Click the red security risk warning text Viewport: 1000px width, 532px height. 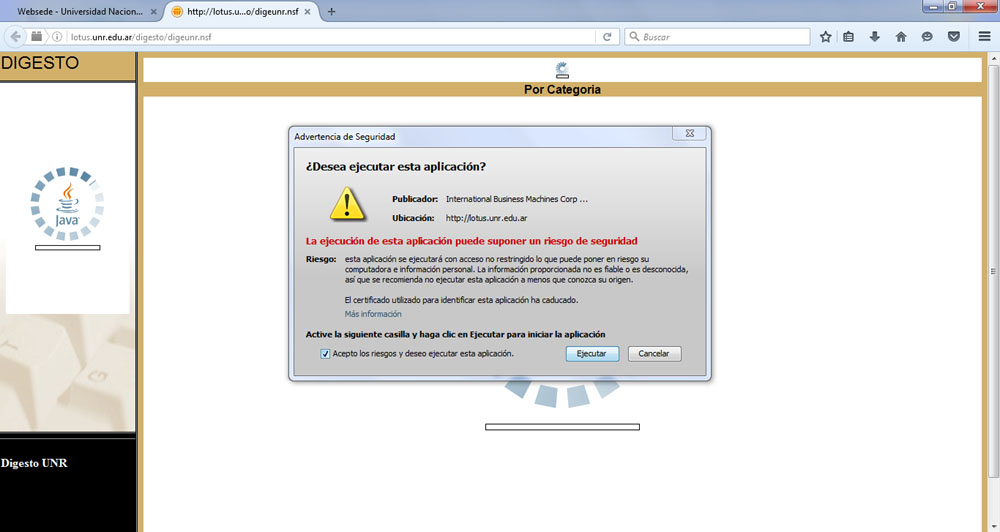(471, 241)
